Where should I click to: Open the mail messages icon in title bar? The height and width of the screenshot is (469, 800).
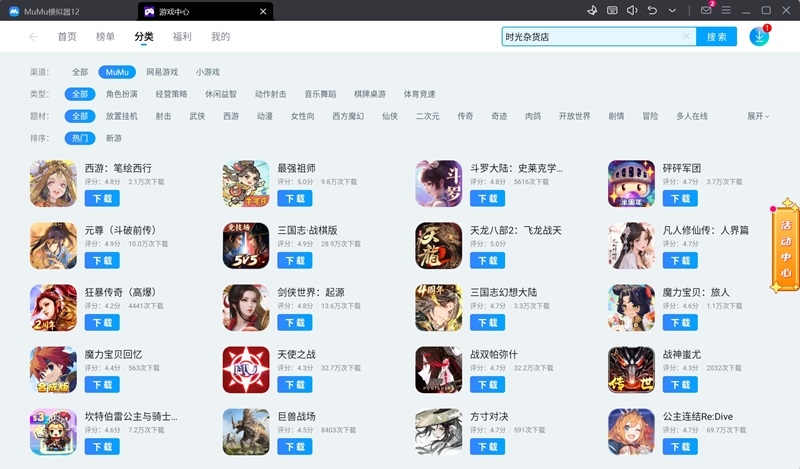point(706,10)
